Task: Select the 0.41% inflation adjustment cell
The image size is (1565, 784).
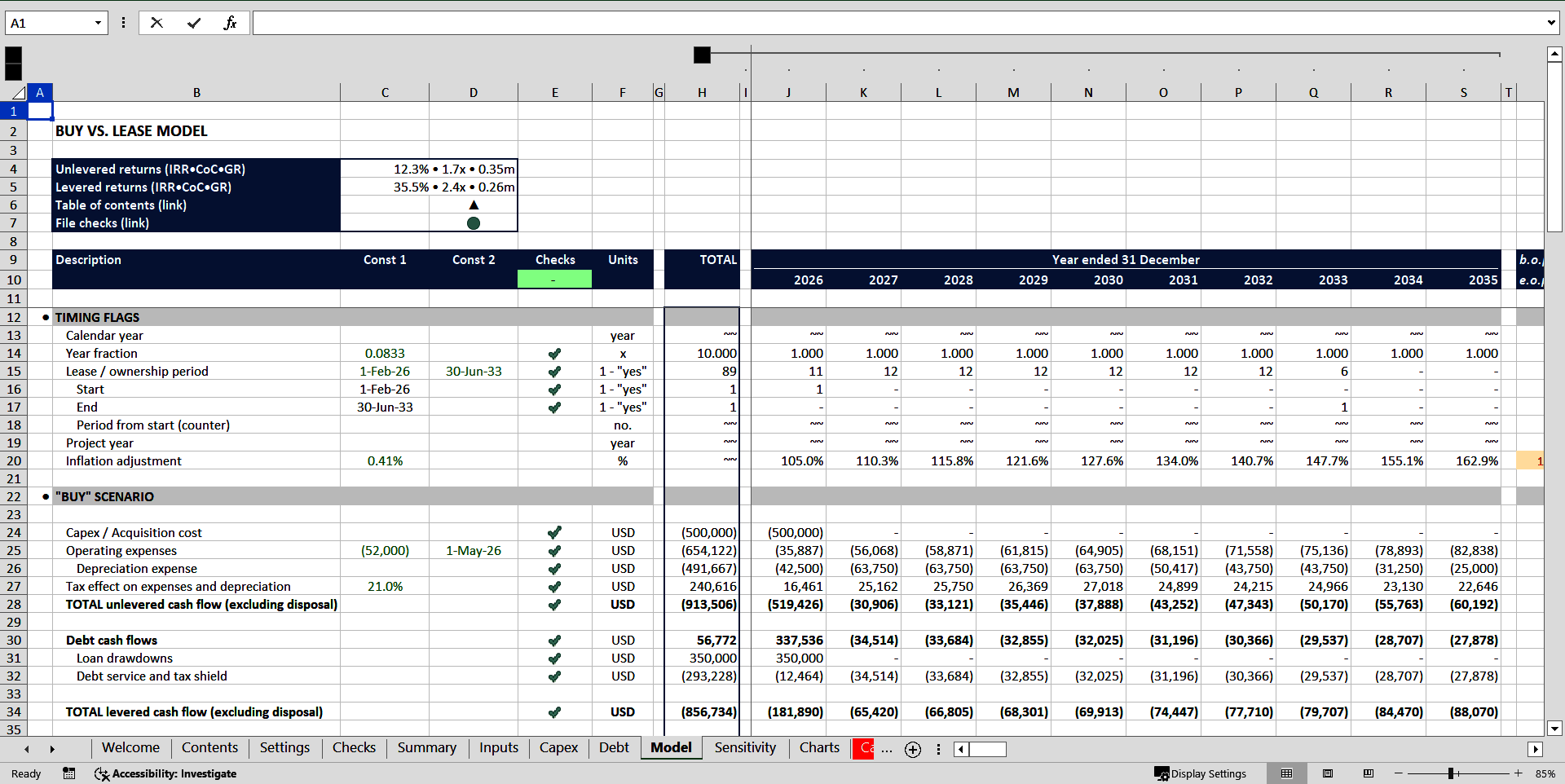Action: 385,460
